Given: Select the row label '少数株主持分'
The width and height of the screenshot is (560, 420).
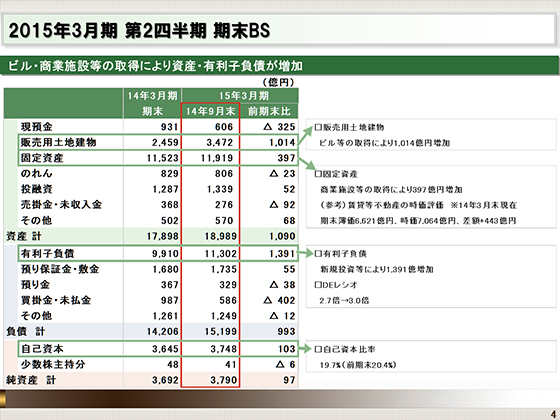Looking at the screenshot, I should (53, 365).
